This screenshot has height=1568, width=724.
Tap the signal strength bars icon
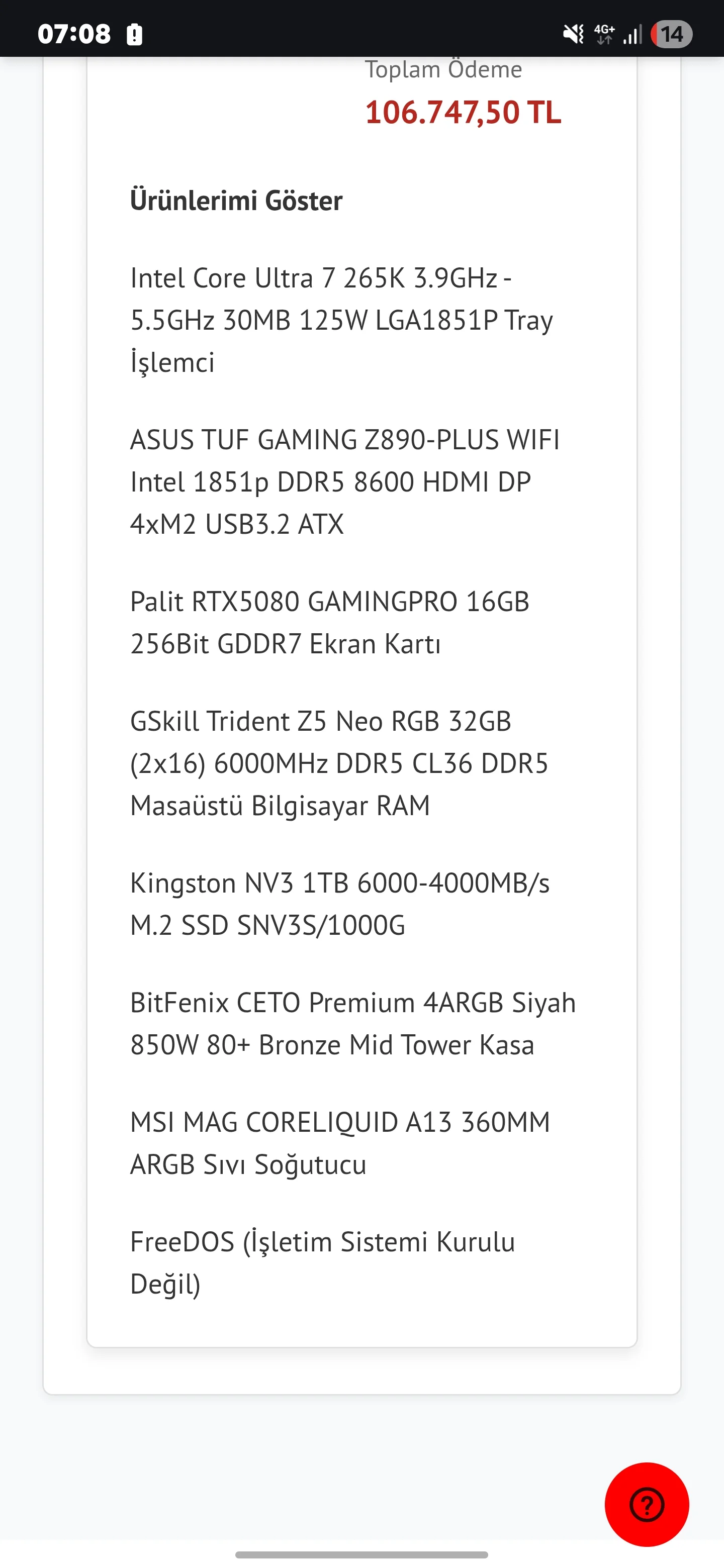click(x=632, y=34)
